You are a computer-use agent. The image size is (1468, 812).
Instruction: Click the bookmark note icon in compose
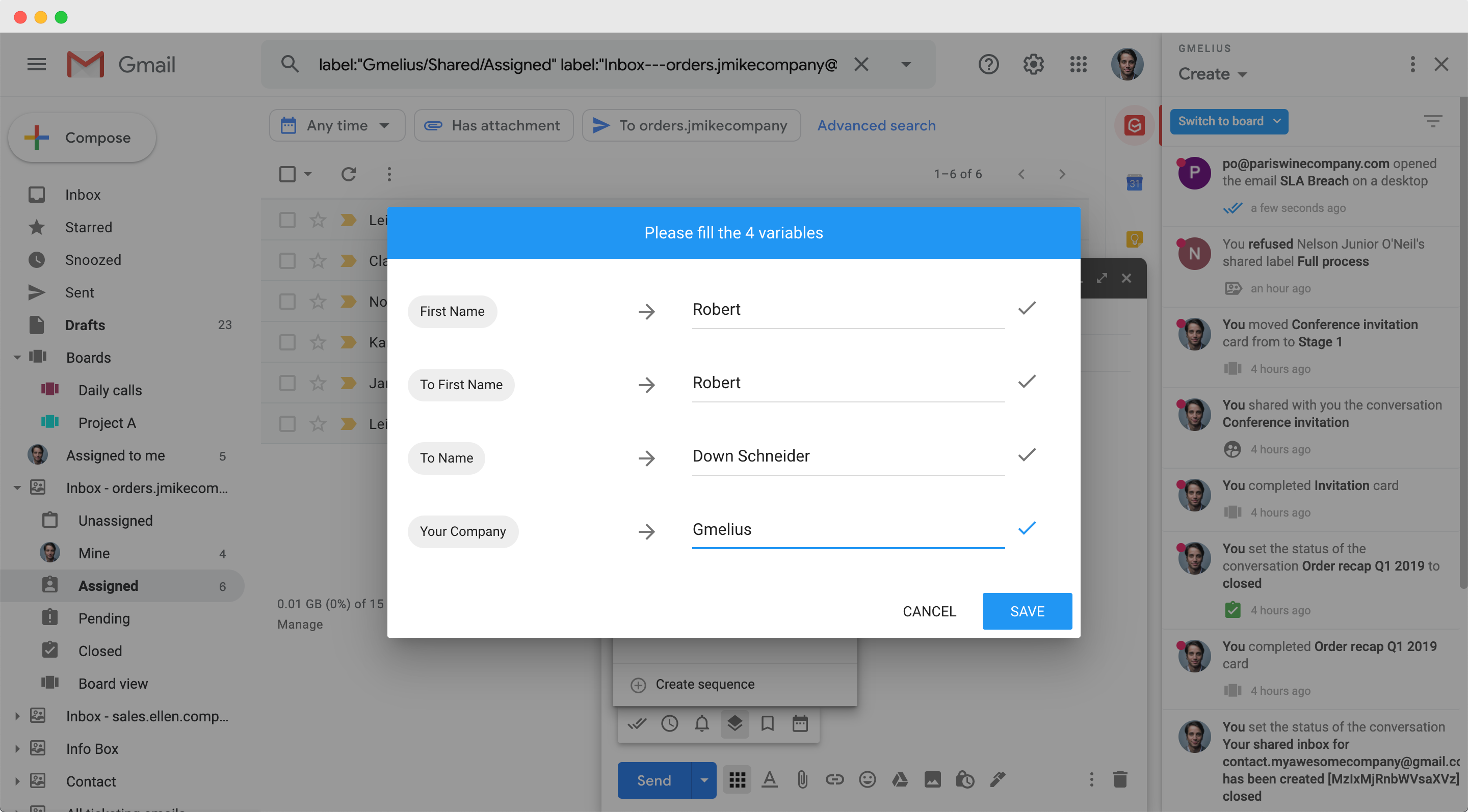[x=768, y=724]
